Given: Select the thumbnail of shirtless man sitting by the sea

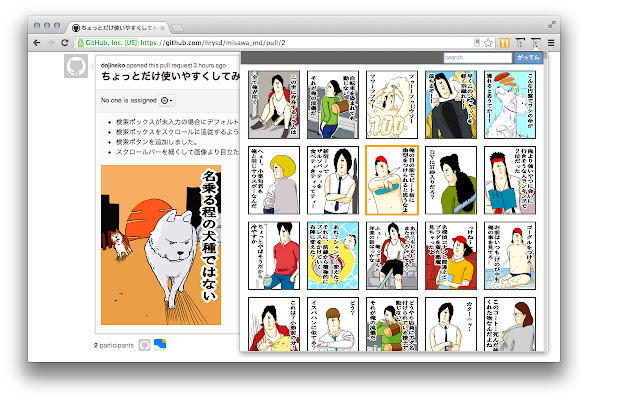Looking at the screenshot, I should coord(510,256).
